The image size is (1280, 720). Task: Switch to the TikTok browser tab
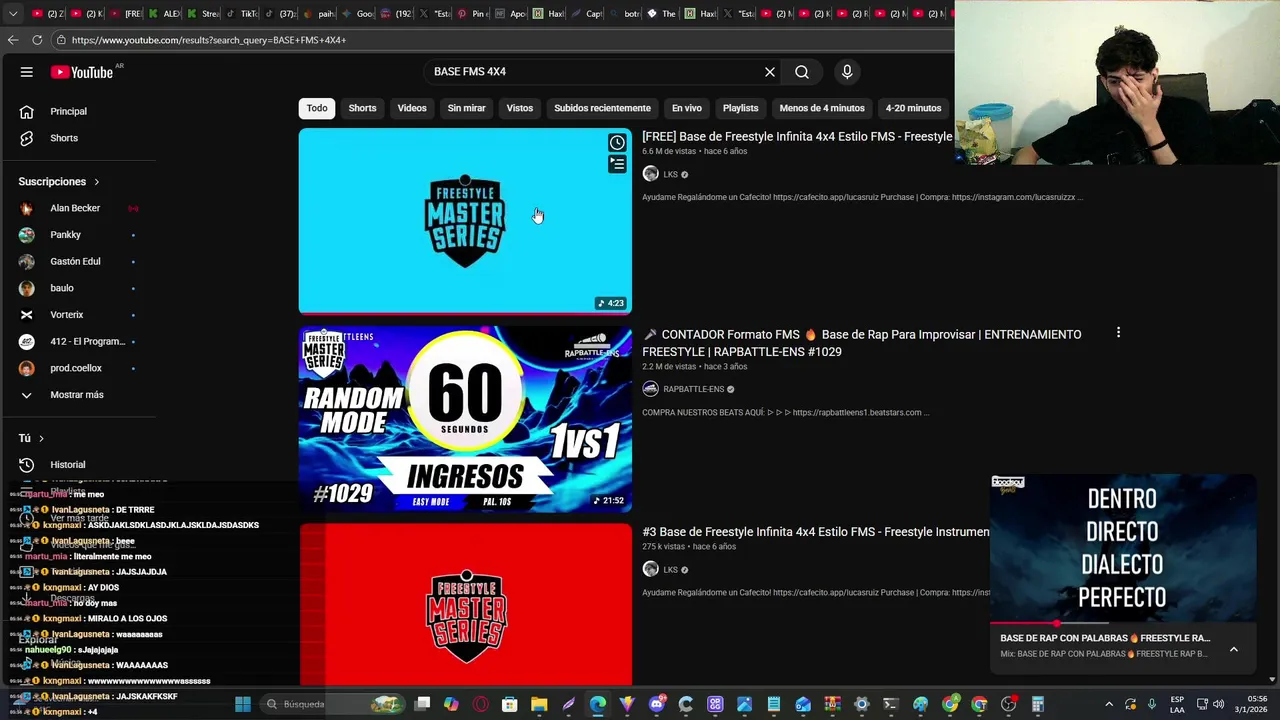coord(243,14)
